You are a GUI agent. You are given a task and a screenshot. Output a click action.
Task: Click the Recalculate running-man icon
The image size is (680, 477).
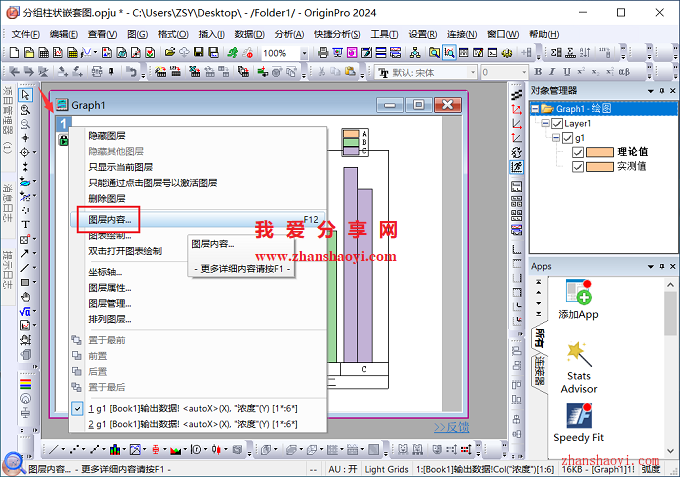[233, 52]
